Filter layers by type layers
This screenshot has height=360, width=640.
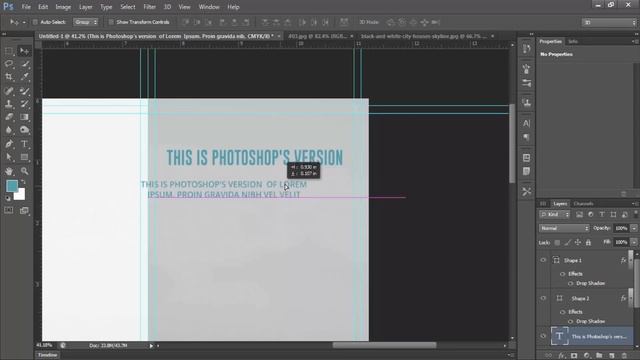pos(602,214)
